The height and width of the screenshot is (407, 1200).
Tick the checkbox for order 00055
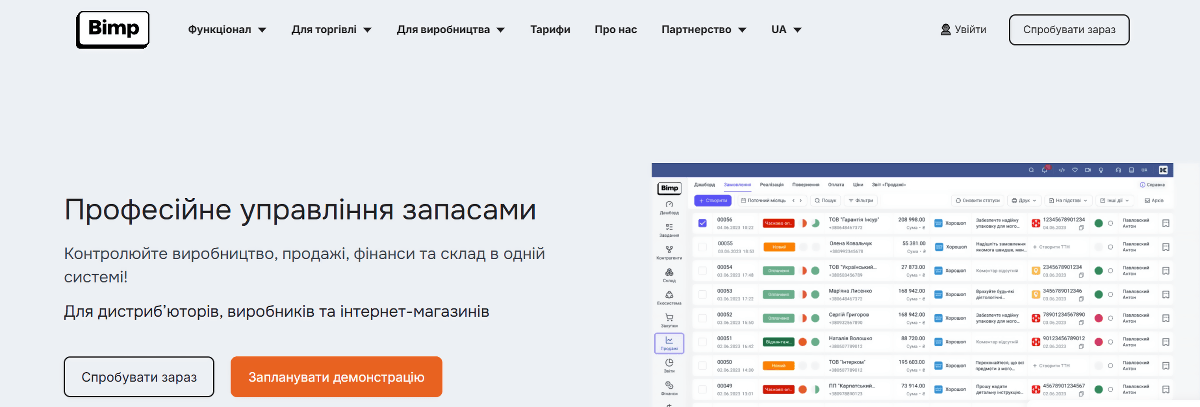(x=703, y=246)
